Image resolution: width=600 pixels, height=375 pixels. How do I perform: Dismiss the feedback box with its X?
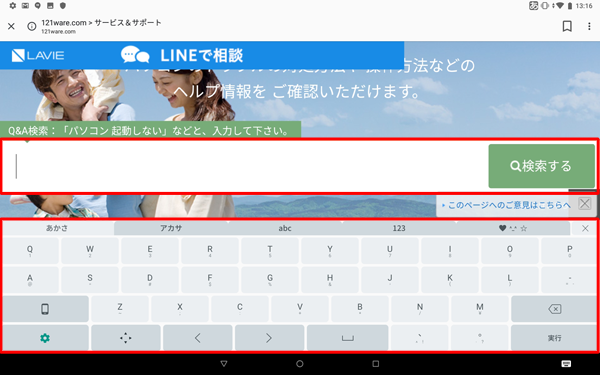[x=585, y=204]
